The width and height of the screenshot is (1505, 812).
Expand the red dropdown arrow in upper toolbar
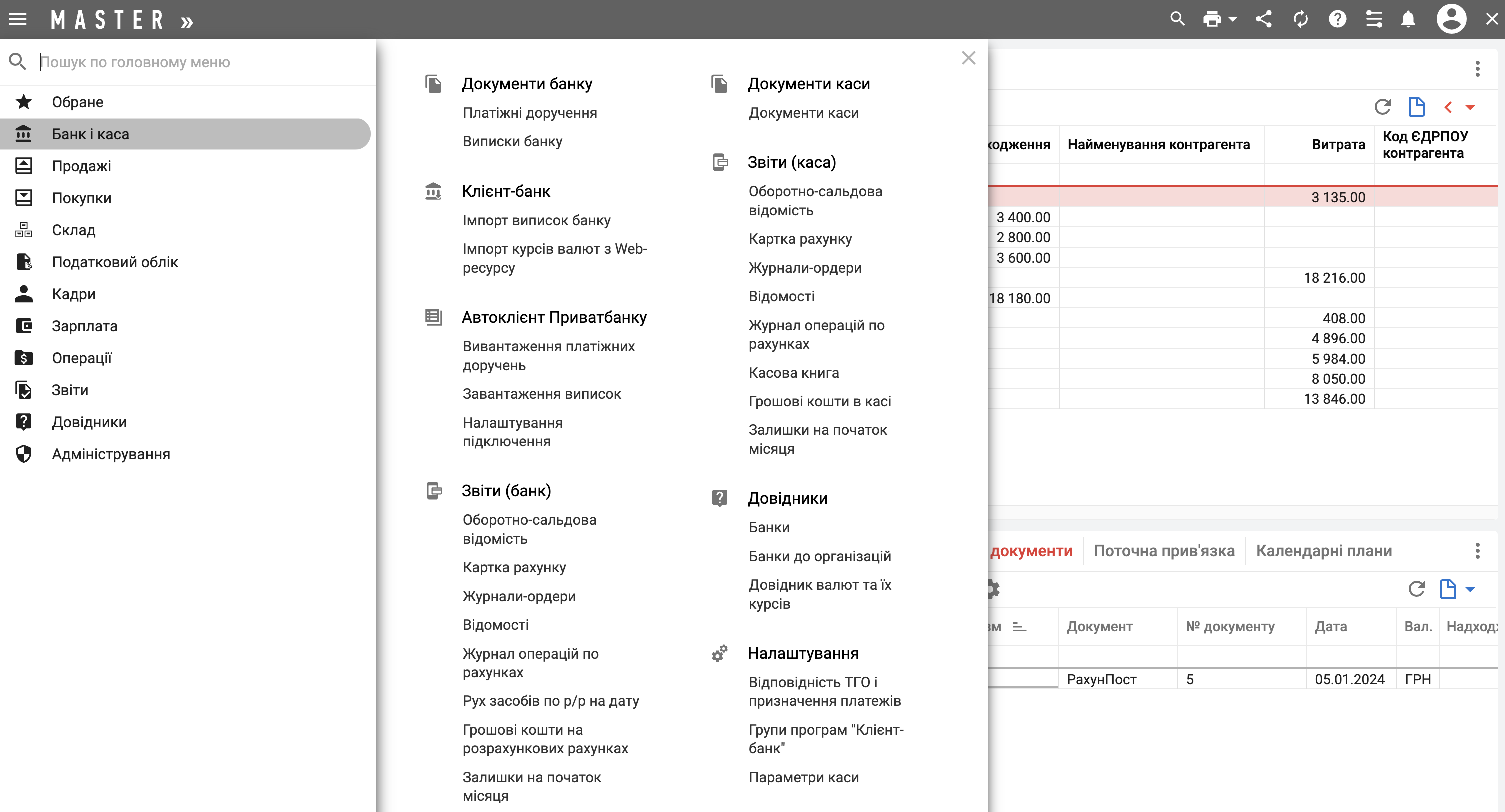1470,107
